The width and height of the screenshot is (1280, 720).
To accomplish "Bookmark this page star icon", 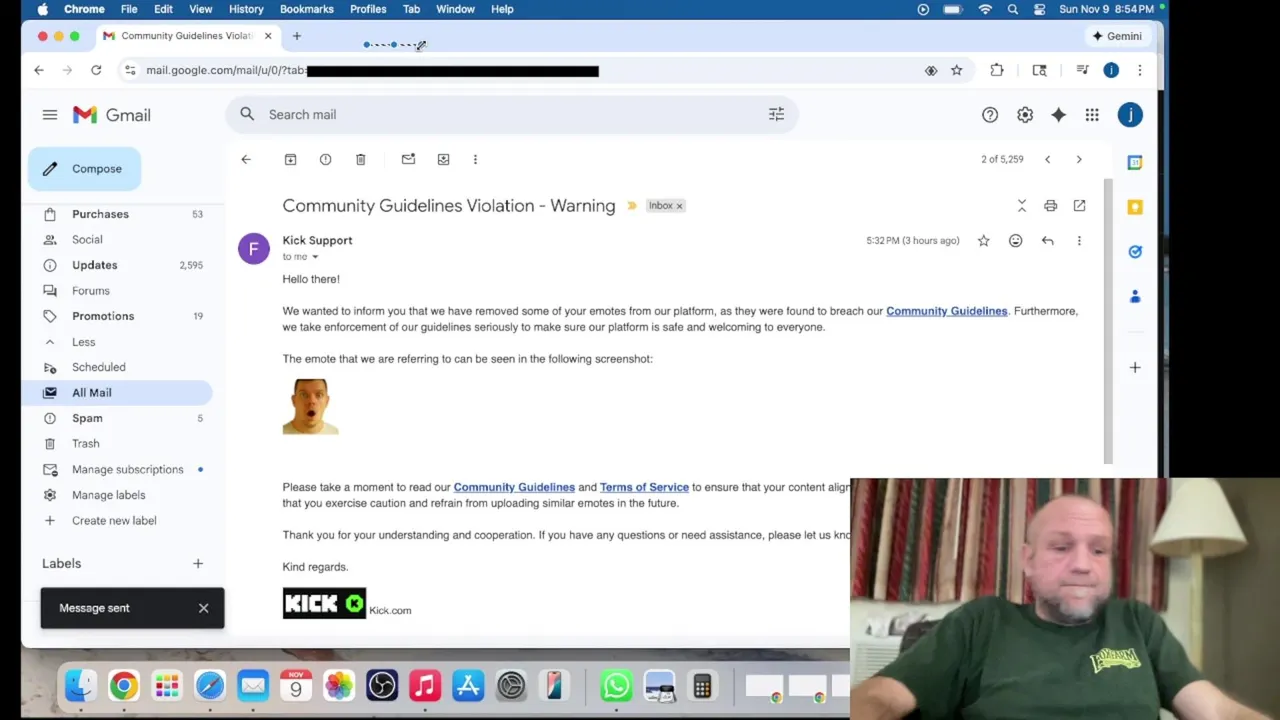I will coord(957,70).
